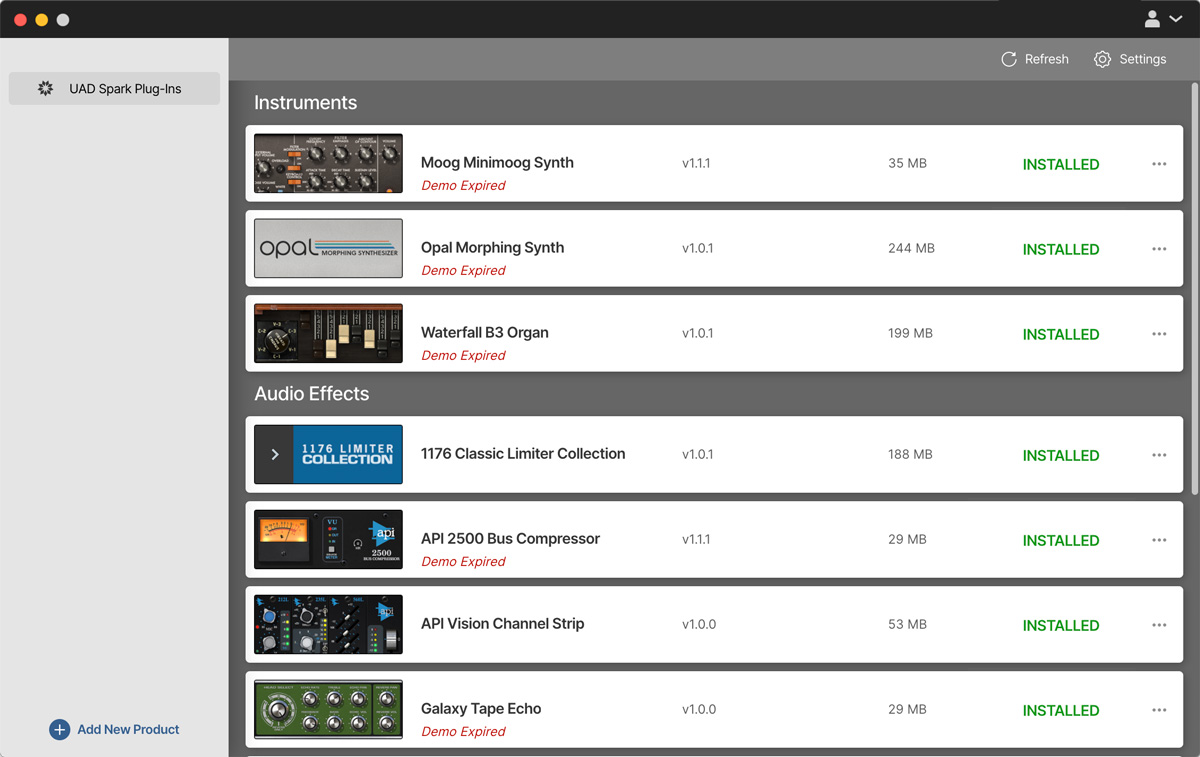The height and width of the screenshot is (757, 1200).
Task: Click the Waterfall B3 Organ thumbnail
Action: (328, 333)
